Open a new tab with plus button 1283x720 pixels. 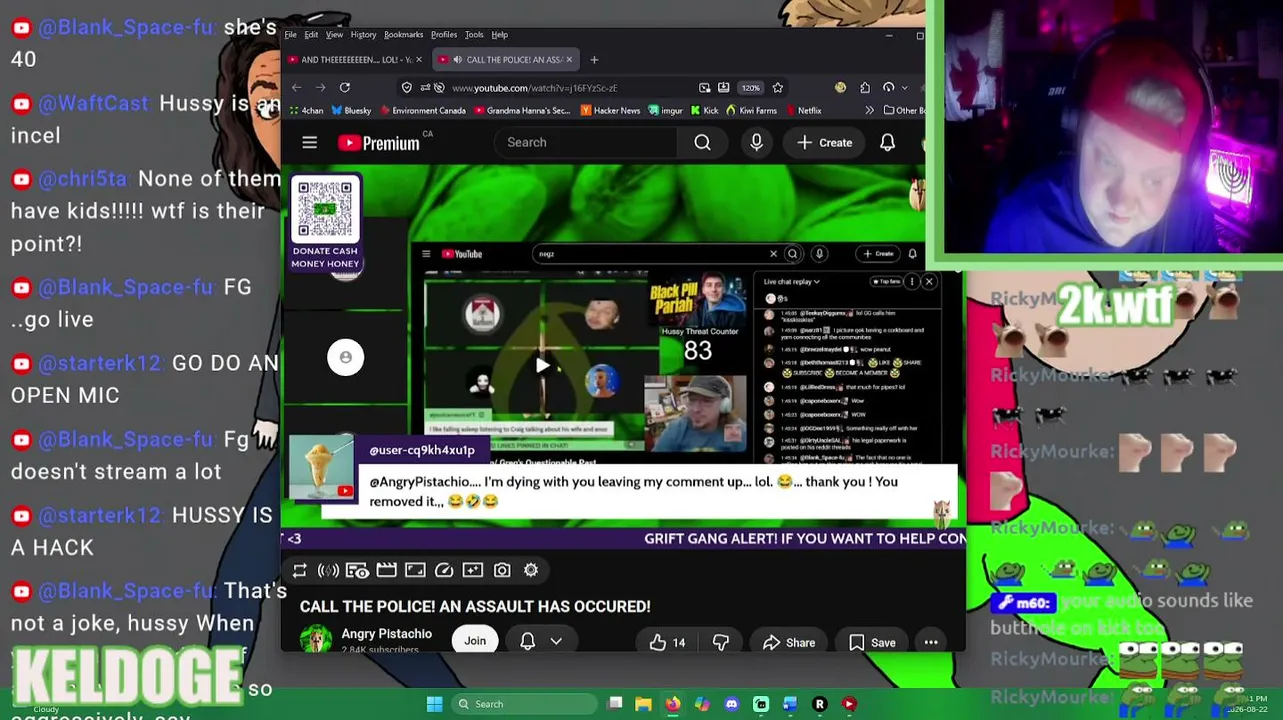(594, 60)
